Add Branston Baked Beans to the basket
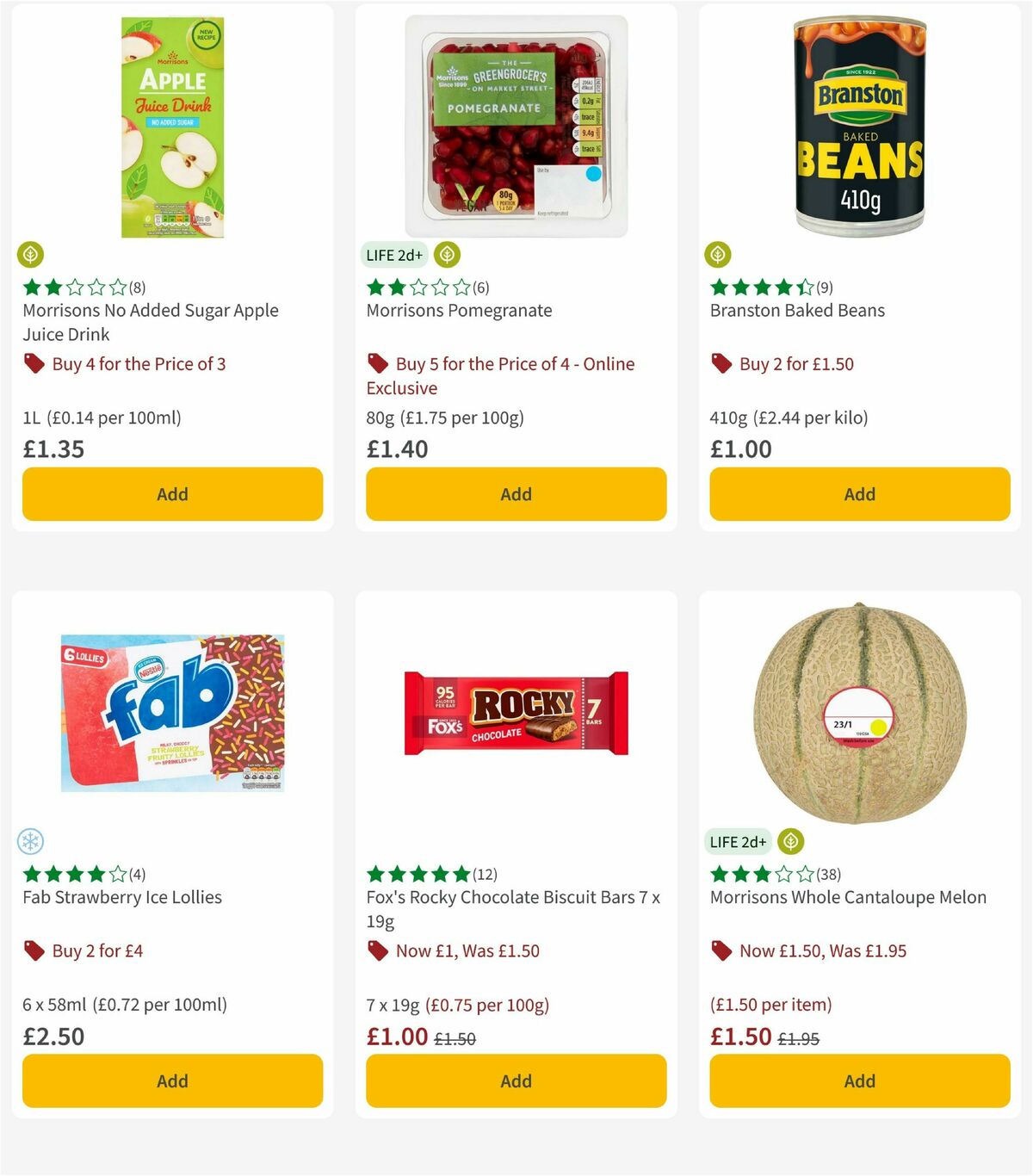 [x=859, y=494]
